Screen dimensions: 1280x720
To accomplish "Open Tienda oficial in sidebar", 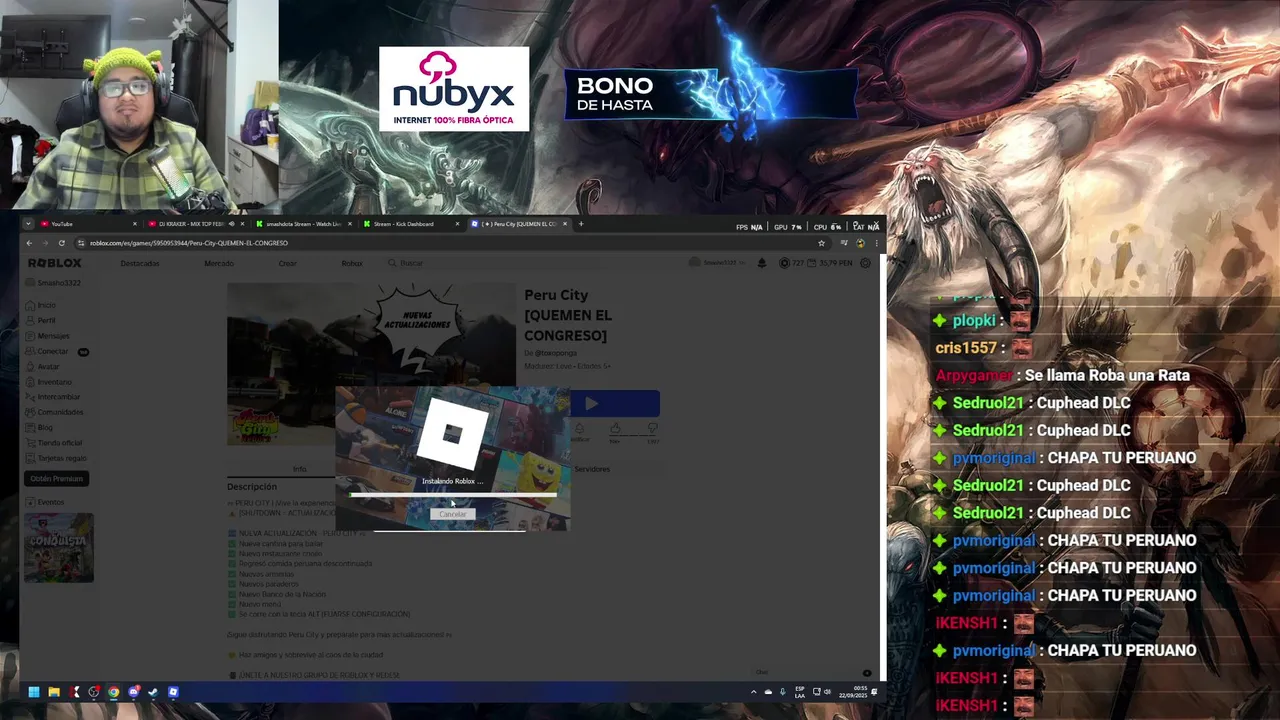I will (54, 442).
